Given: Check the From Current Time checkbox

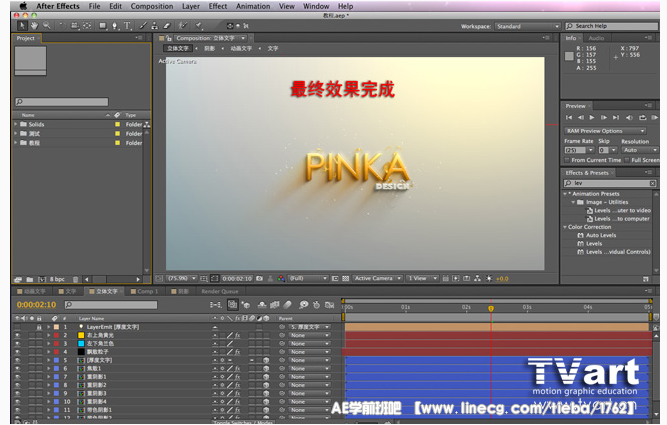Looking at the screenshot, I should coord(567,160).
